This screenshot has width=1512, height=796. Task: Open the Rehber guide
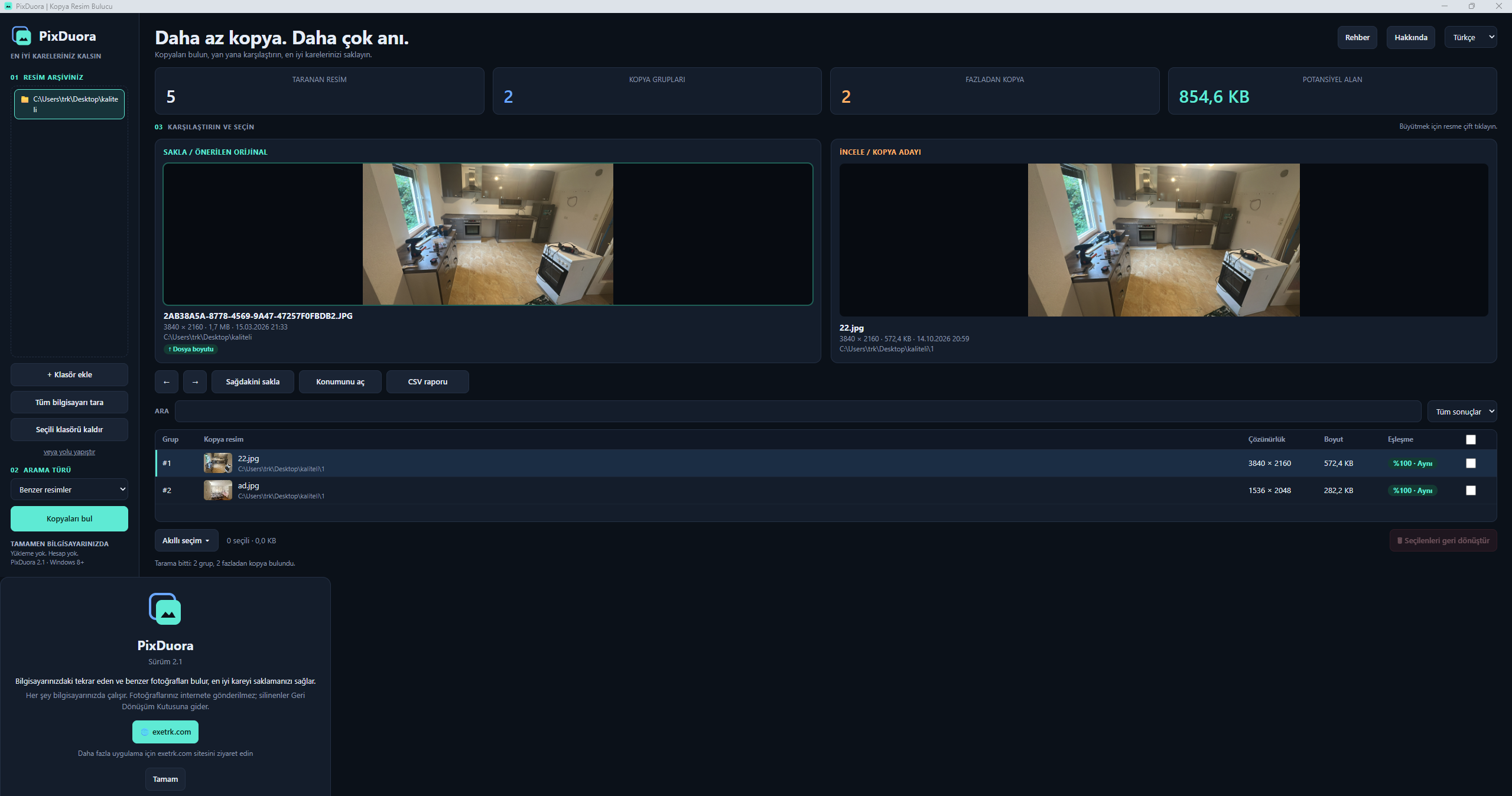(x=1357, y=37)
